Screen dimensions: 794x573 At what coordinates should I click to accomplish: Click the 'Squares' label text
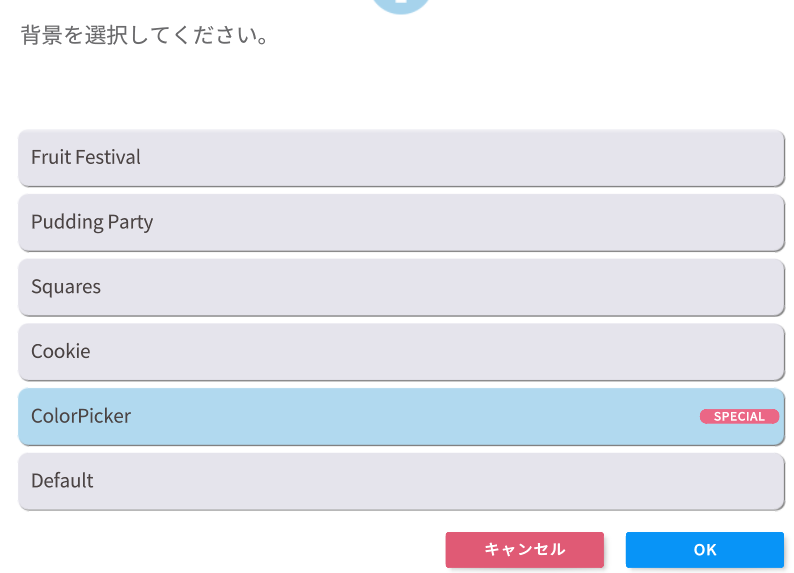[x=66, y=287]
